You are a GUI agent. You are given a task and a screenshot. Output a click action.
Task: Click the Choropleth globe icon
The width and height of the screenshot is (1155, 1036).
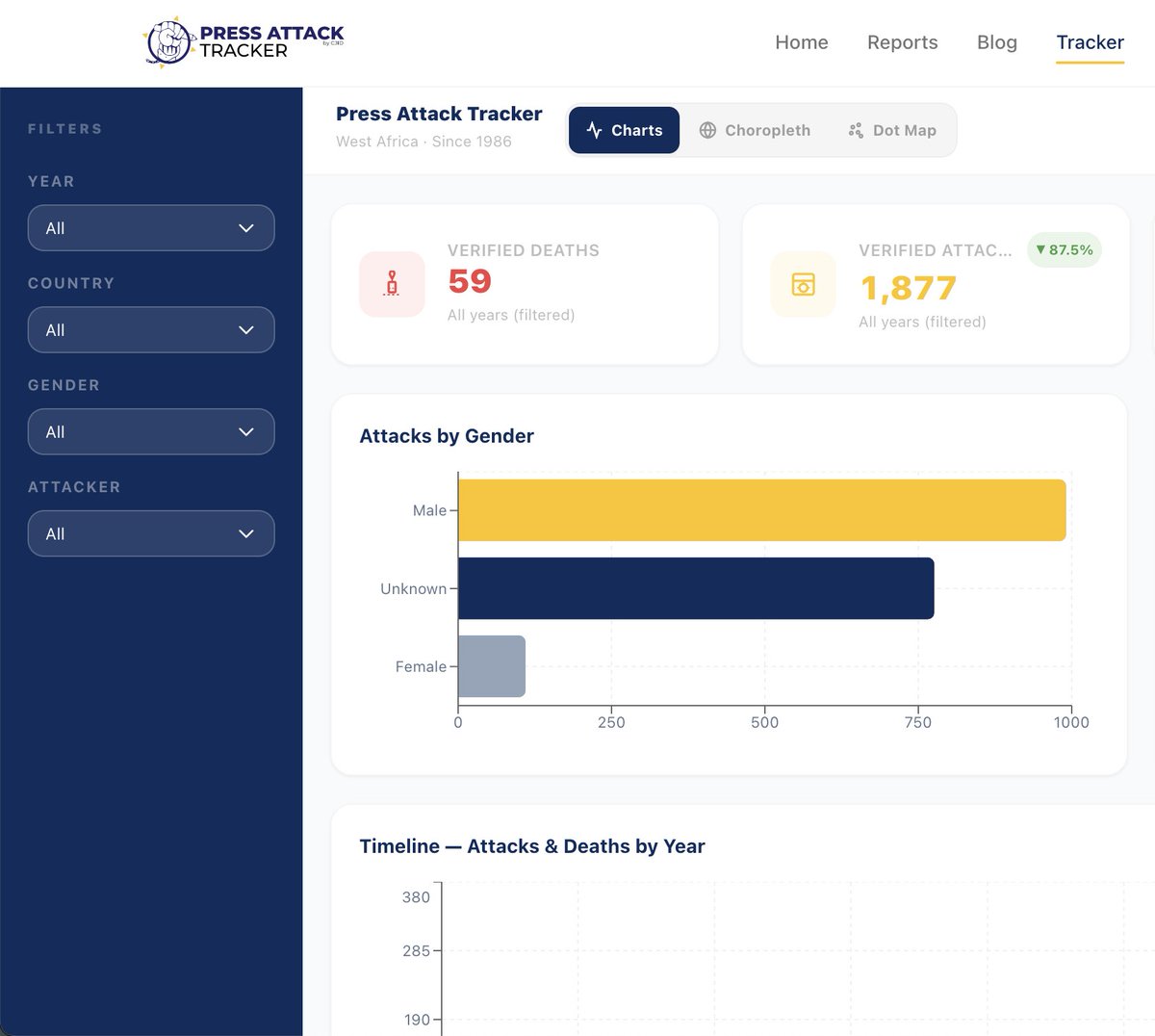pyautogui.click(x=707, y=130)
